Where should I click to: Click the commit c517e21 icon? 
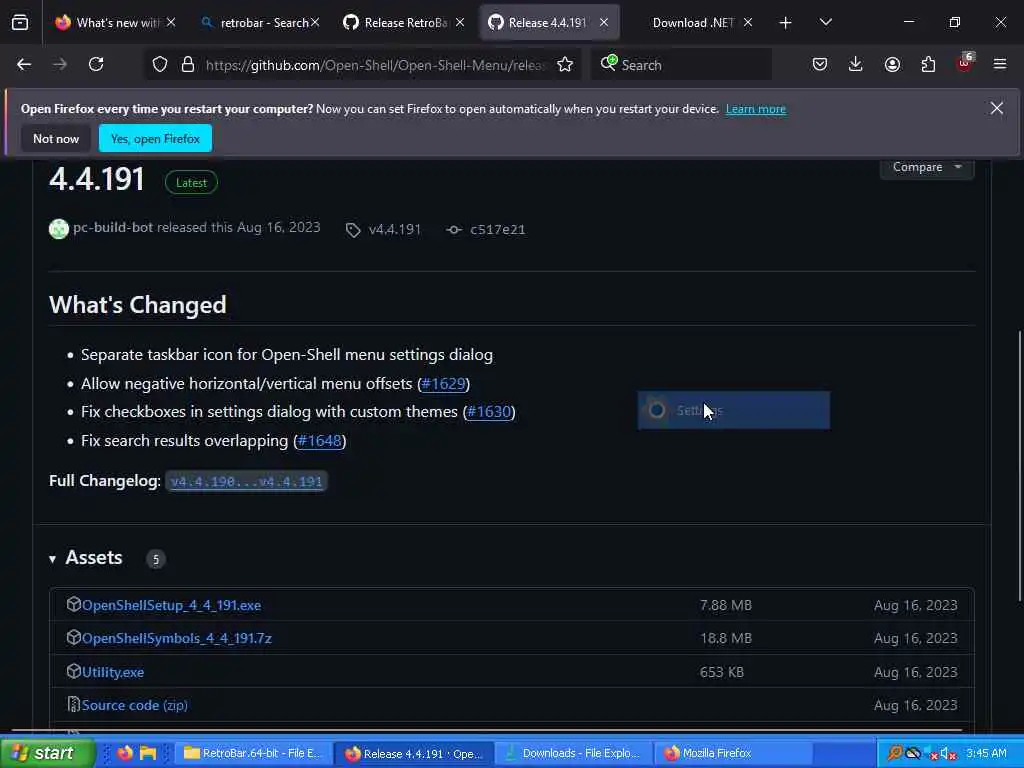click(453, 230)
